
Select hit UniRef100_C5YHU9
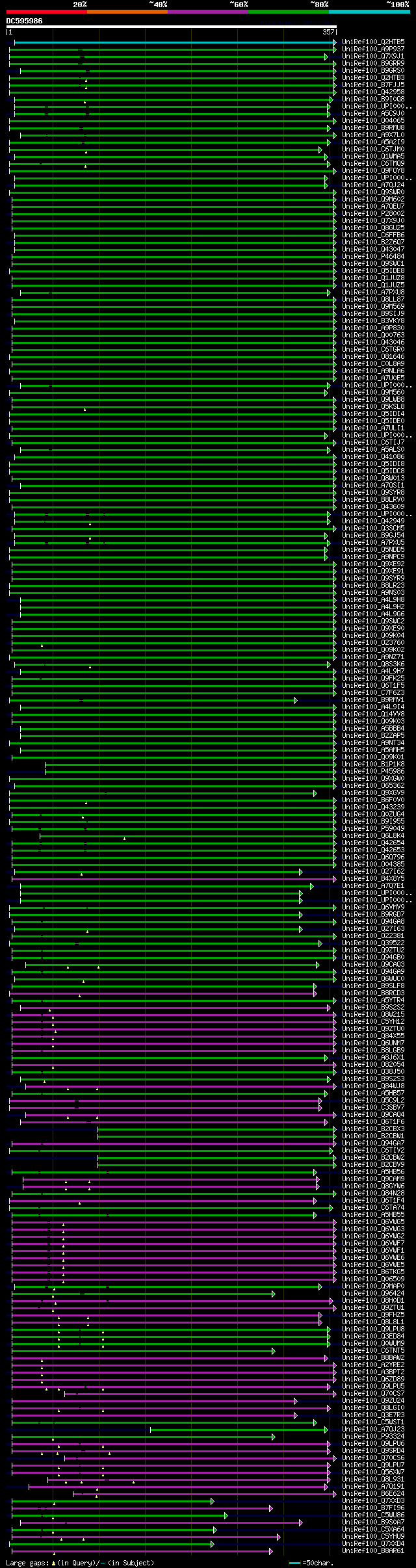coord(373,1537)
